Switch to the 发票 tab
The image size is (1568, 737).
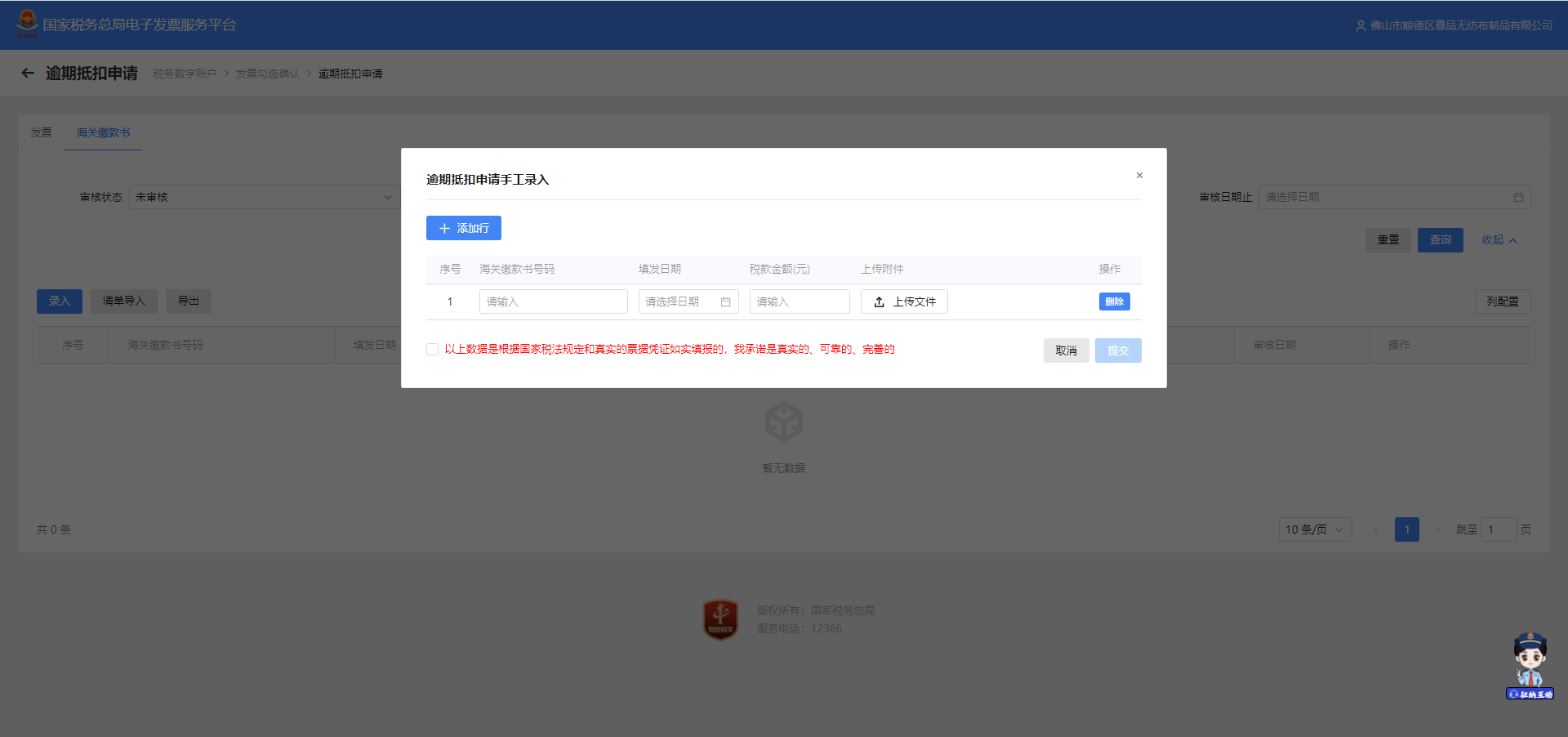click(42, 132)
